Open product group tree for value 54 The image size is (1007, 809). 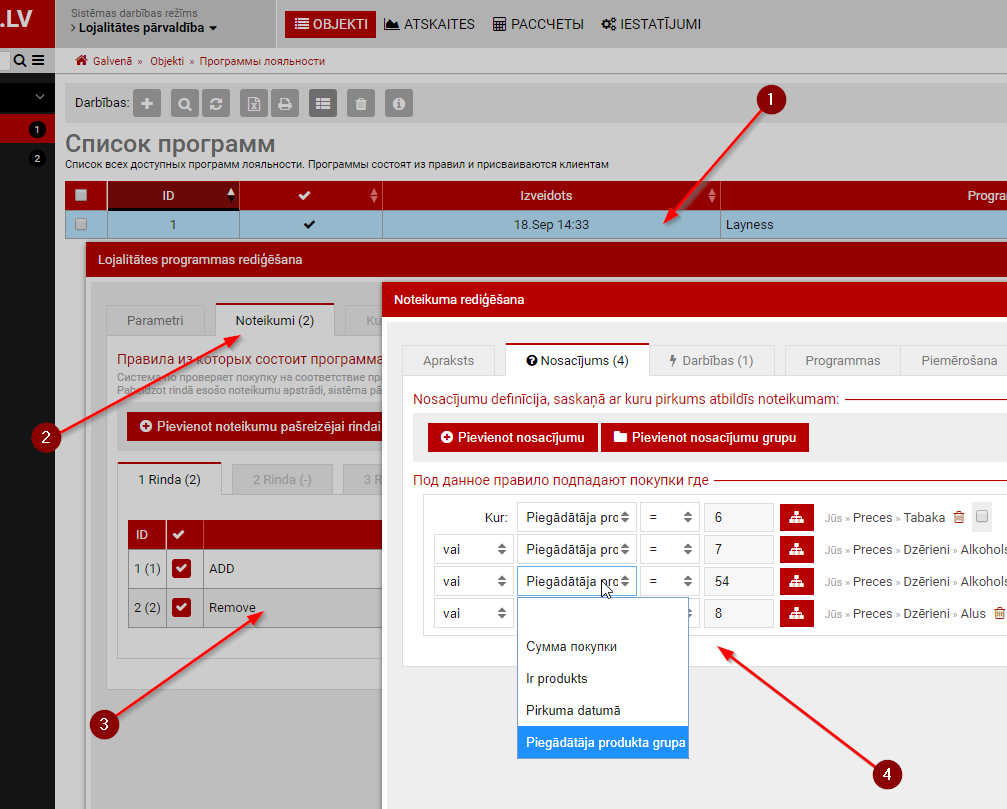(x=797, y=581)
